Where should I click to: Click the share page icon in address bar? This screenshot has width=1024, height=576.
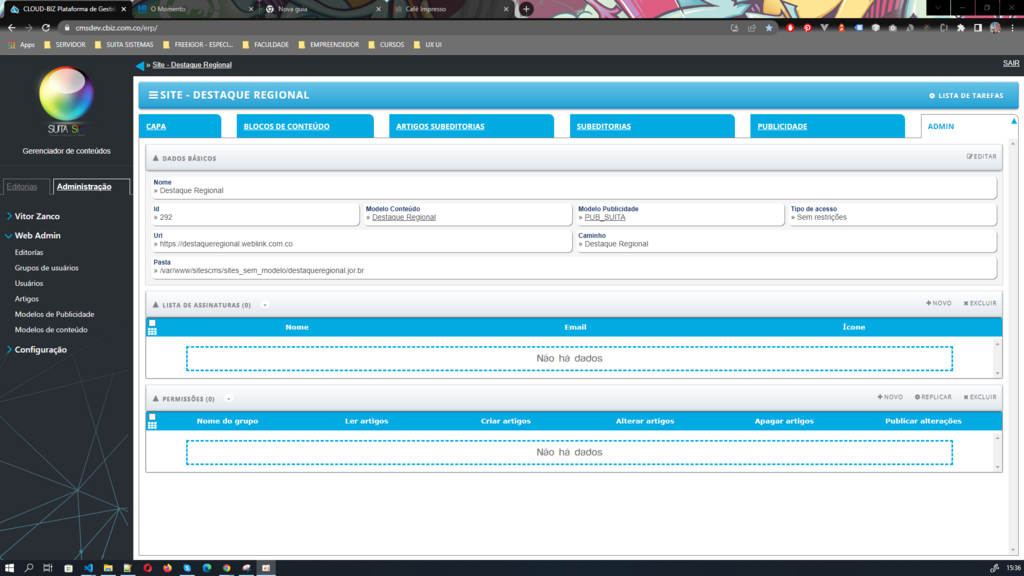tap(752, 28)
